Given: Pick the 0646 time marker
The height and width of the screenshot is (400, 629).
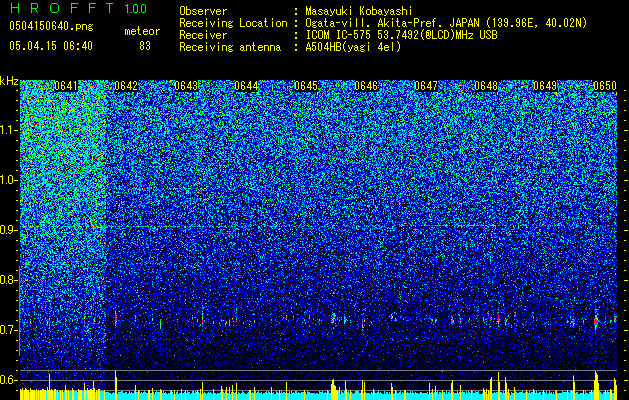Looking at the screenshot, I should tap(366, 86).
